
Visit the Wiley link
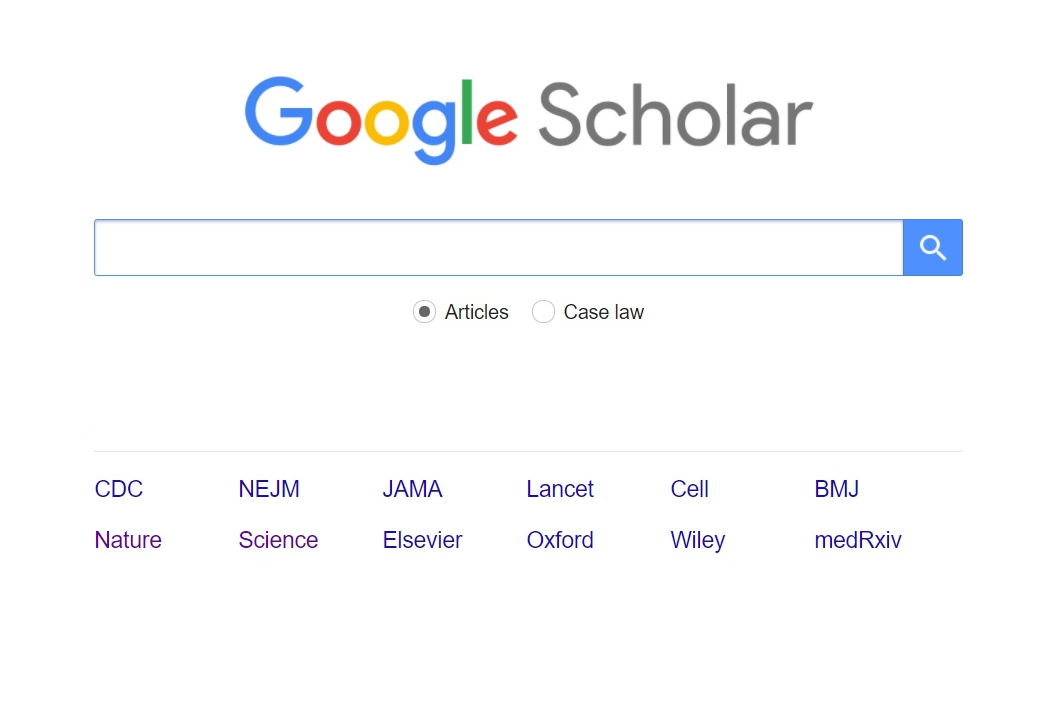[697, 540]
